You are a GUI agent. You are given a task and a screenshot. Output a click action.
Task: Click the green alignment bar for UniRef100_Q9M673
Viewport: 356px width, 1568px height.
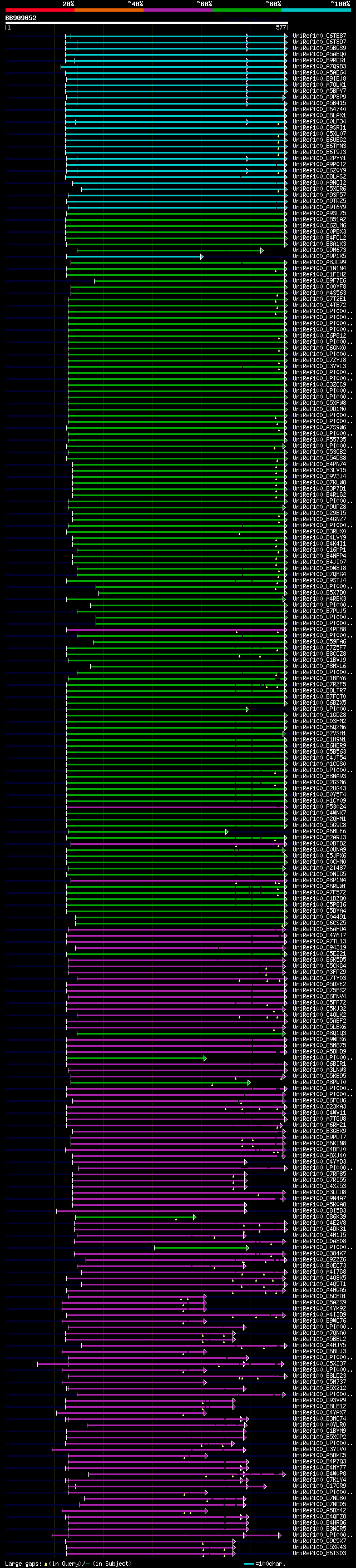click(170, 250)
